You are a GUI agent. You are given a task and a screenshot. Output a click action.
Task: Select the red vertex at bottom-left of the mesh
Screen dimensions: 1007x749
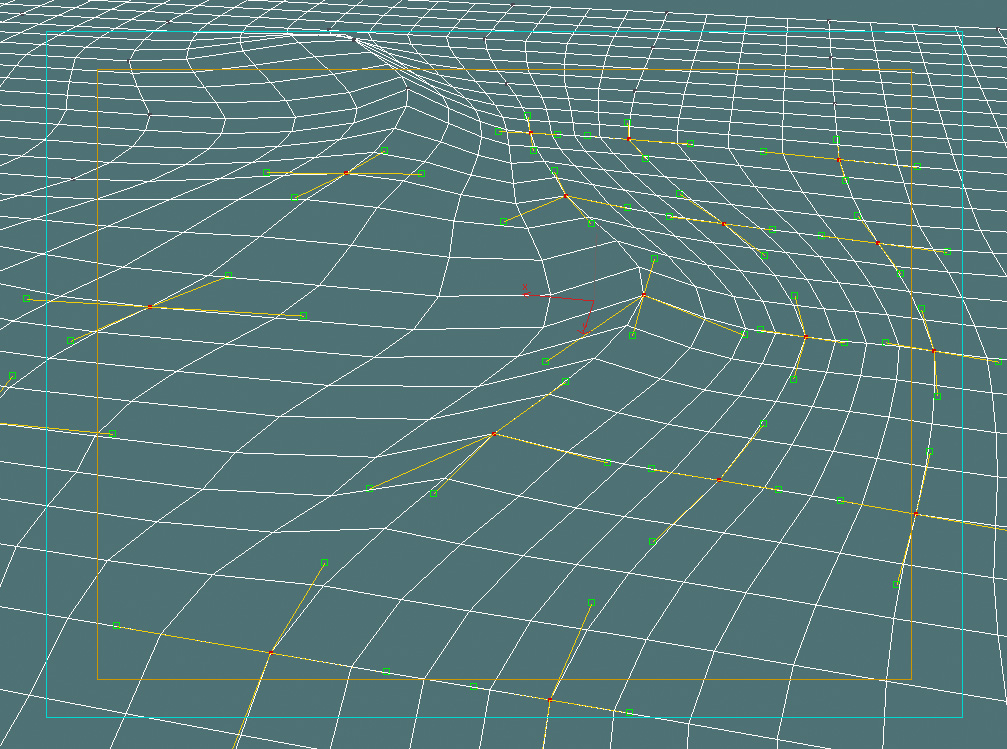[x=271, y=653]
